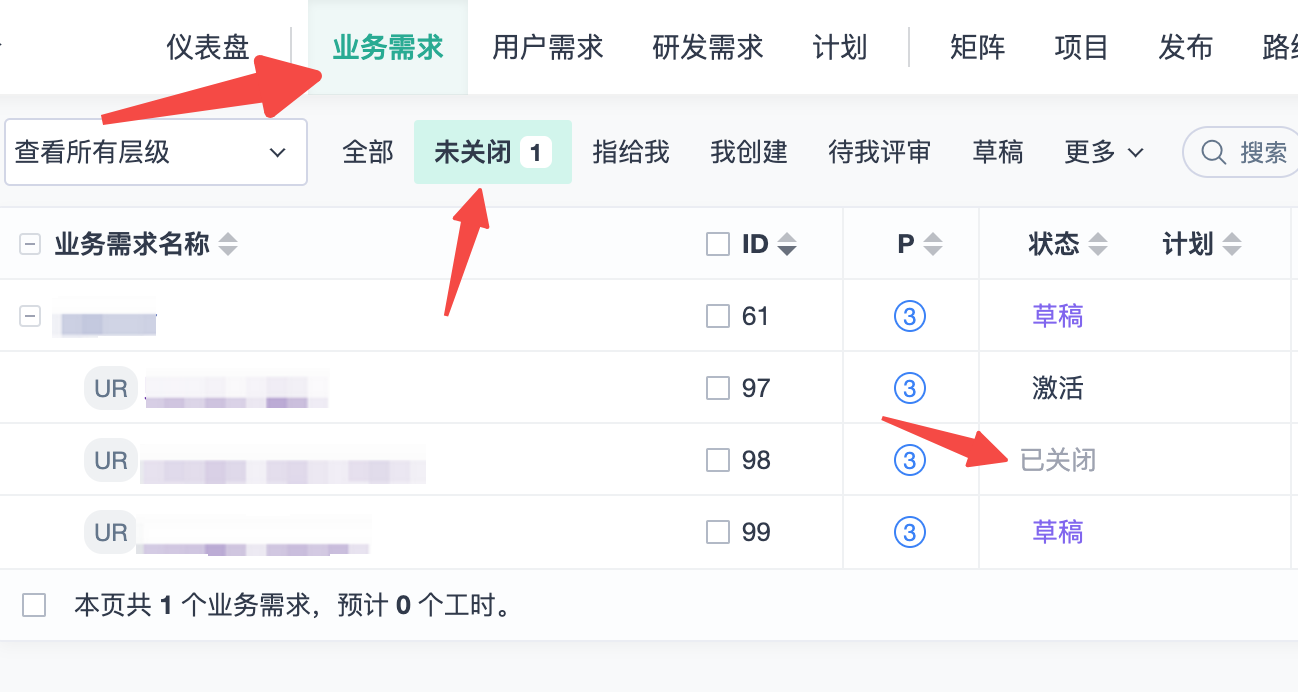The width and height of the screenshot is (1298, 692).
Task: Click the 草稿 status link of row 61
Action: point(1057,317)
